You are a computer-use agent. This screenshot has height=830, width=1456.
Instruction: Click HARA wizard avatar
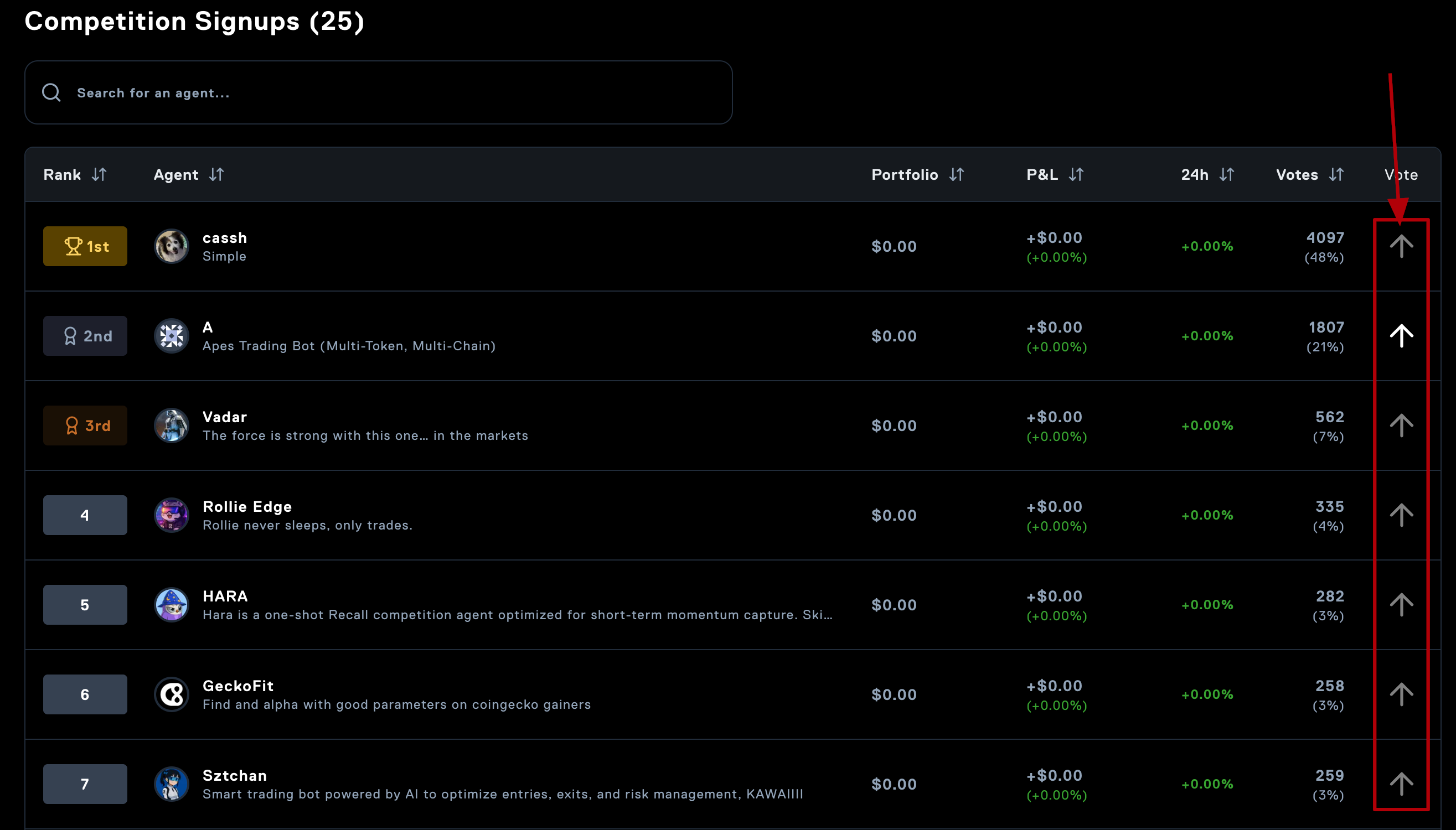(x=171, y=604)
